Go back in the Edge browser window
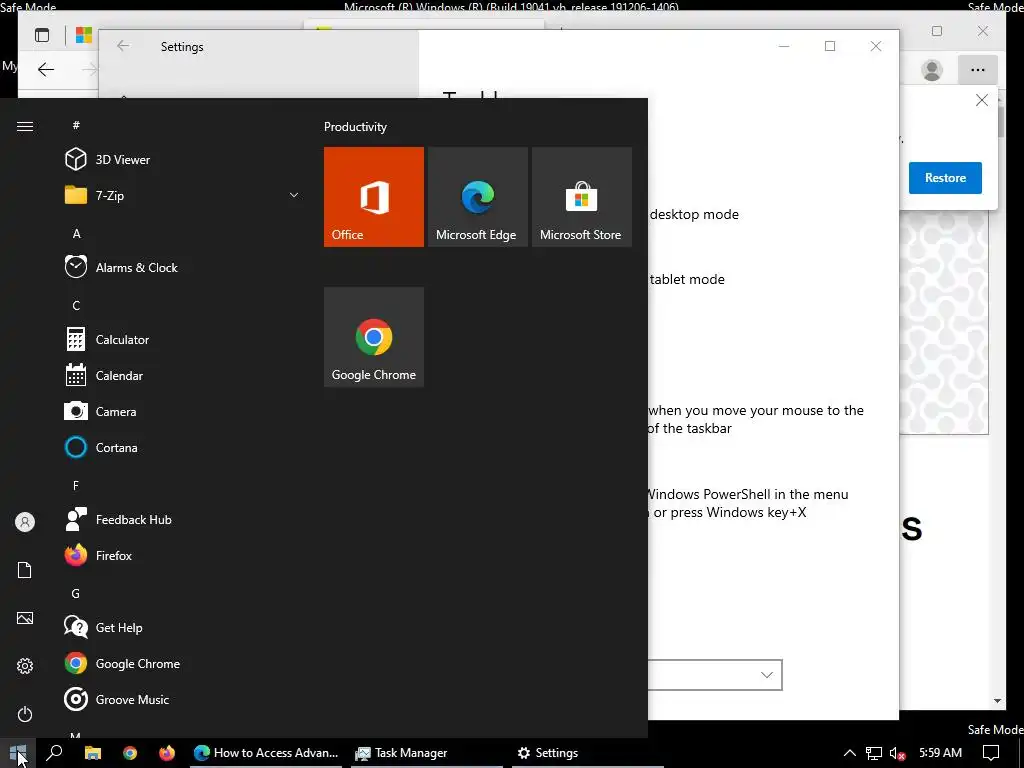 click(46, 69)
